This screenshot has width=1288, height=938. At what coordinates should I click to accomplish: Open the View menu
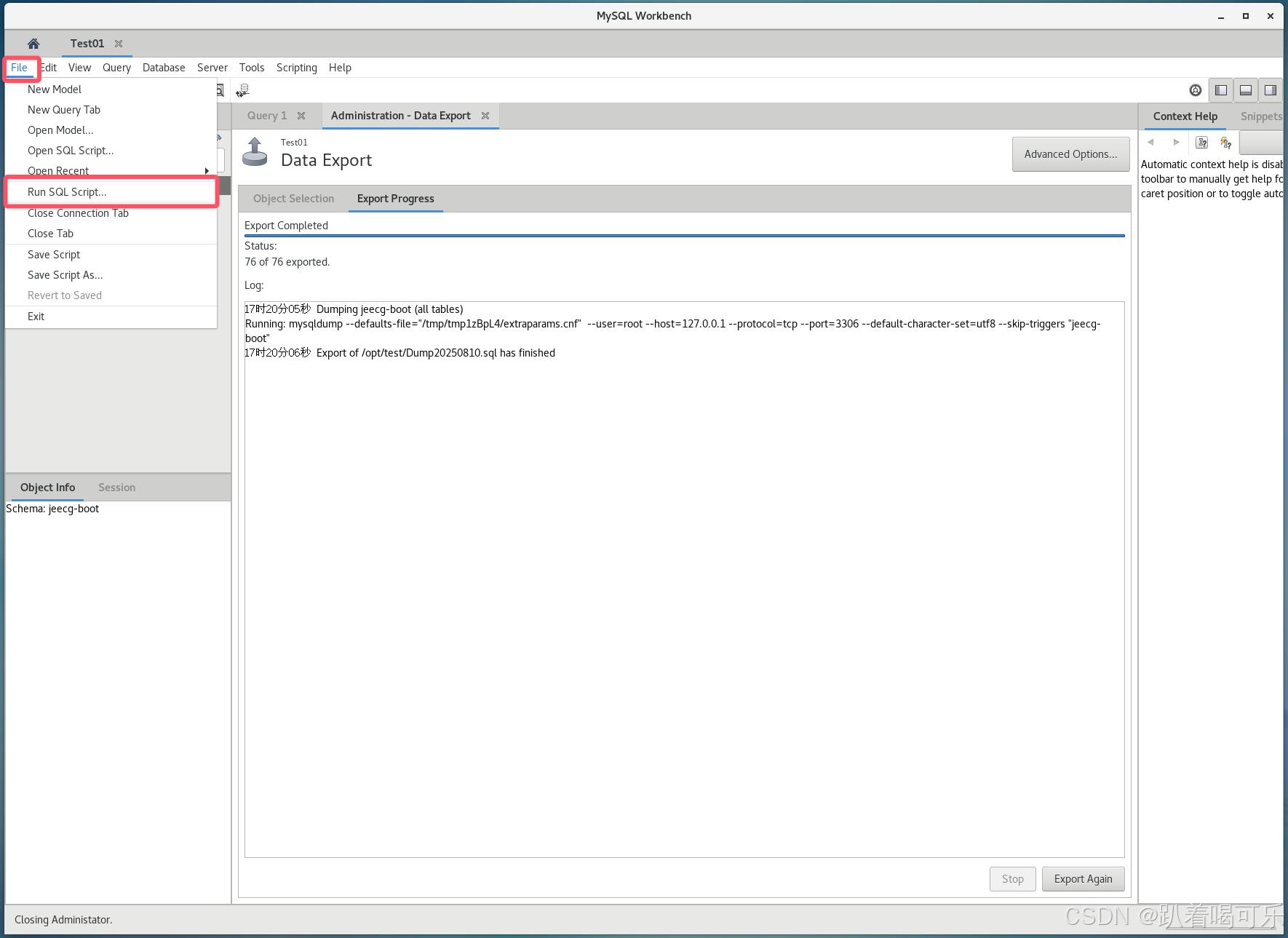(x=79, y=68)
